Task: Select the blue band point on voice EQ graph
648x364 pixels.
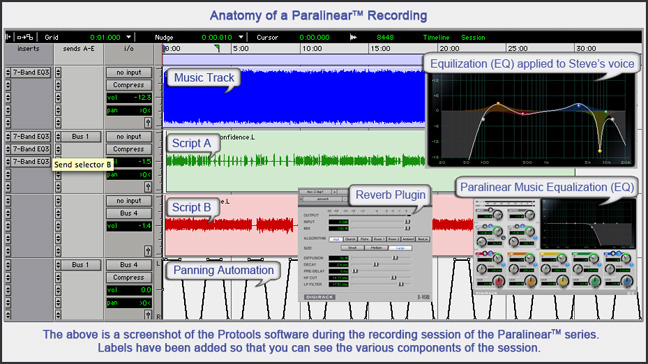Action: point(579,105)
